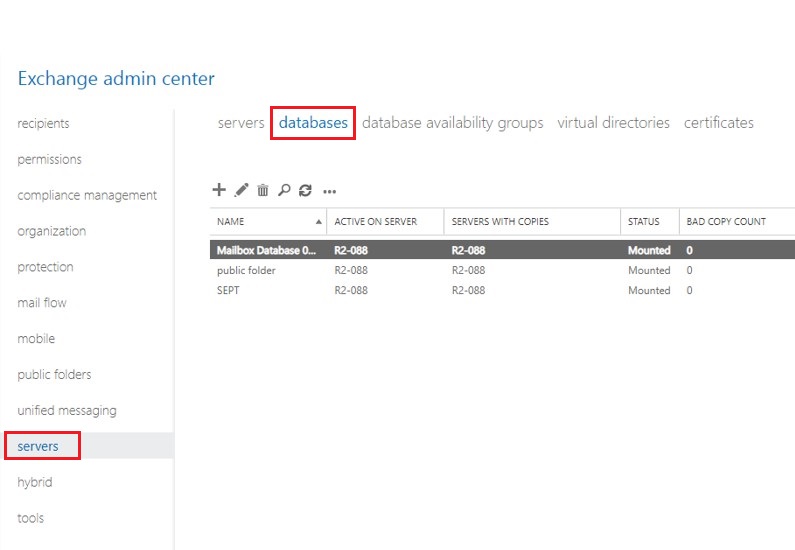Sort by STATUS column header
795x550 pixels.
pos(643,222)
